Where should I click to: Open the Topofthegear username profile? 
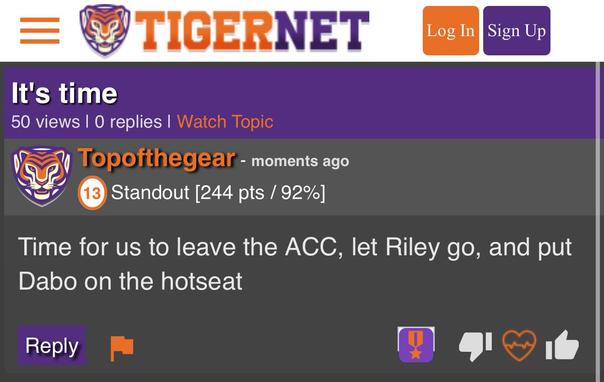(156, 158)
